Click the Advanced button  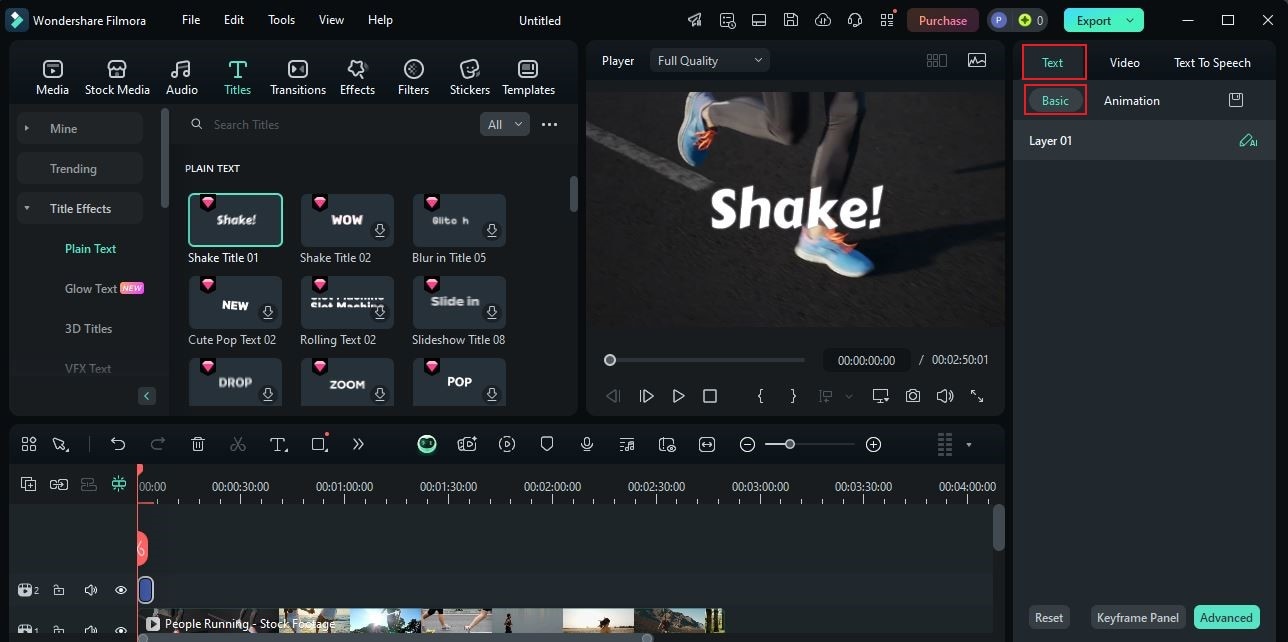pos(1226,617)
